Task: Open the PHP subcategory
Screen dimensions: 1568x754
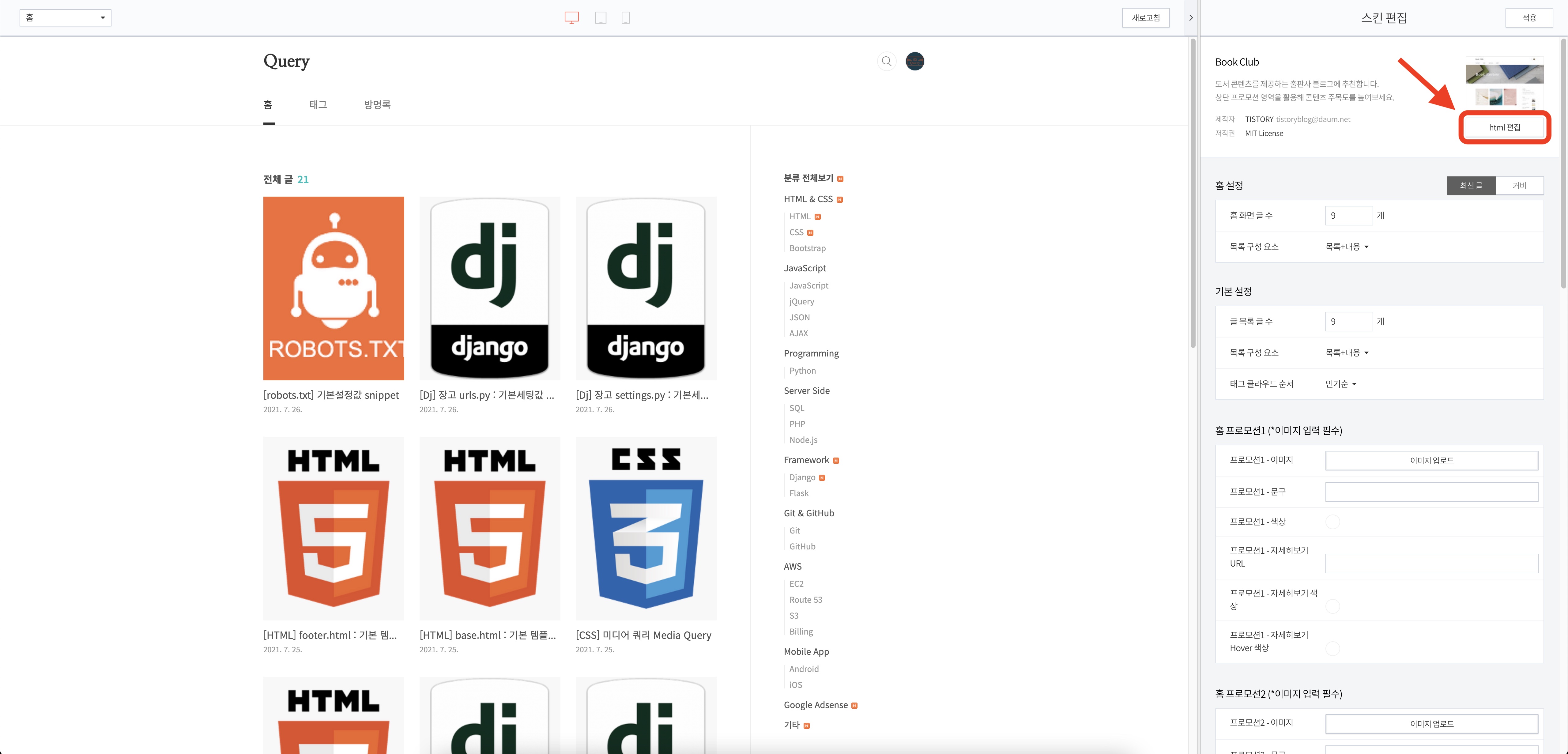Action: coord(797,424)
